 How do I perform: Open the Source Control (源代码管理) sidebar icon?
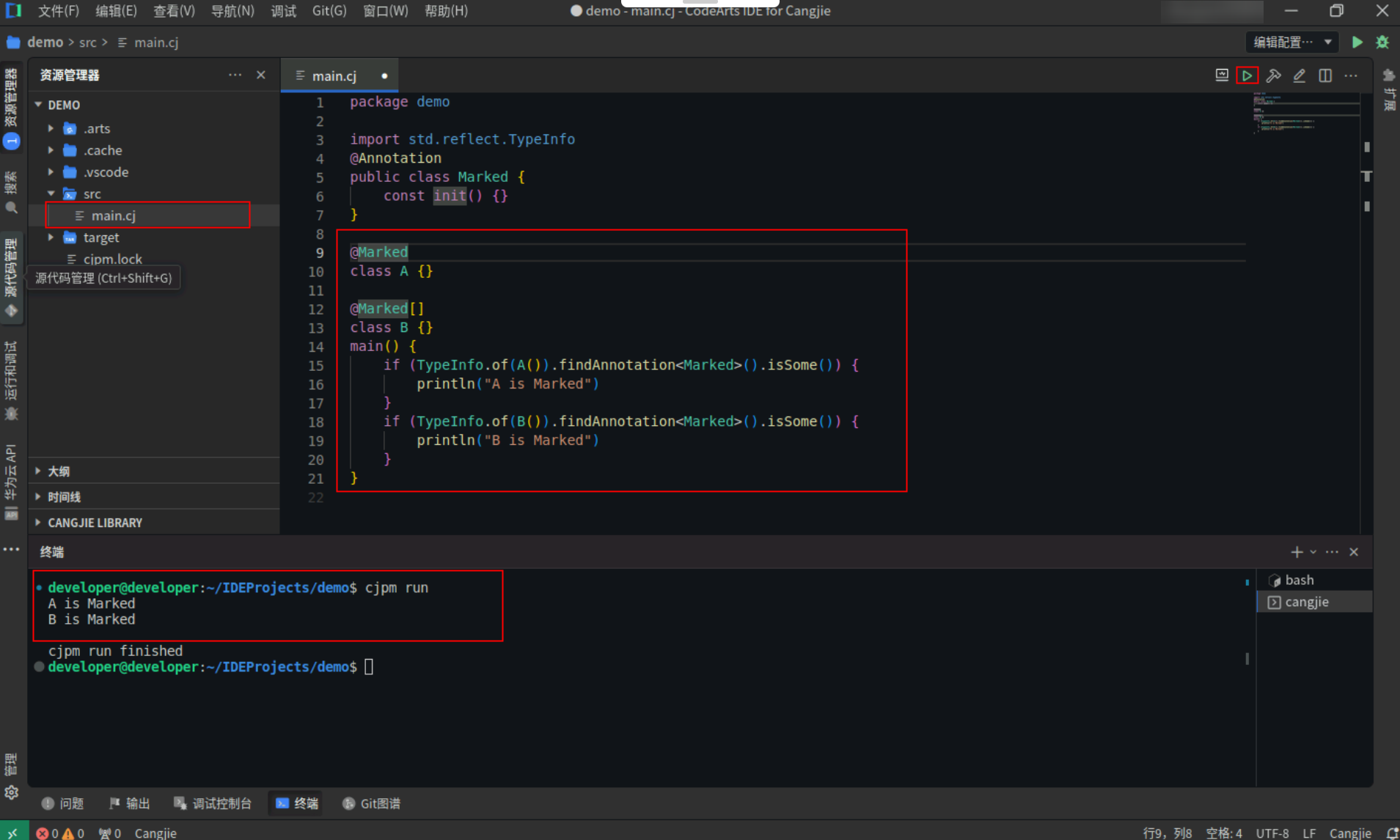click(11, 277)
